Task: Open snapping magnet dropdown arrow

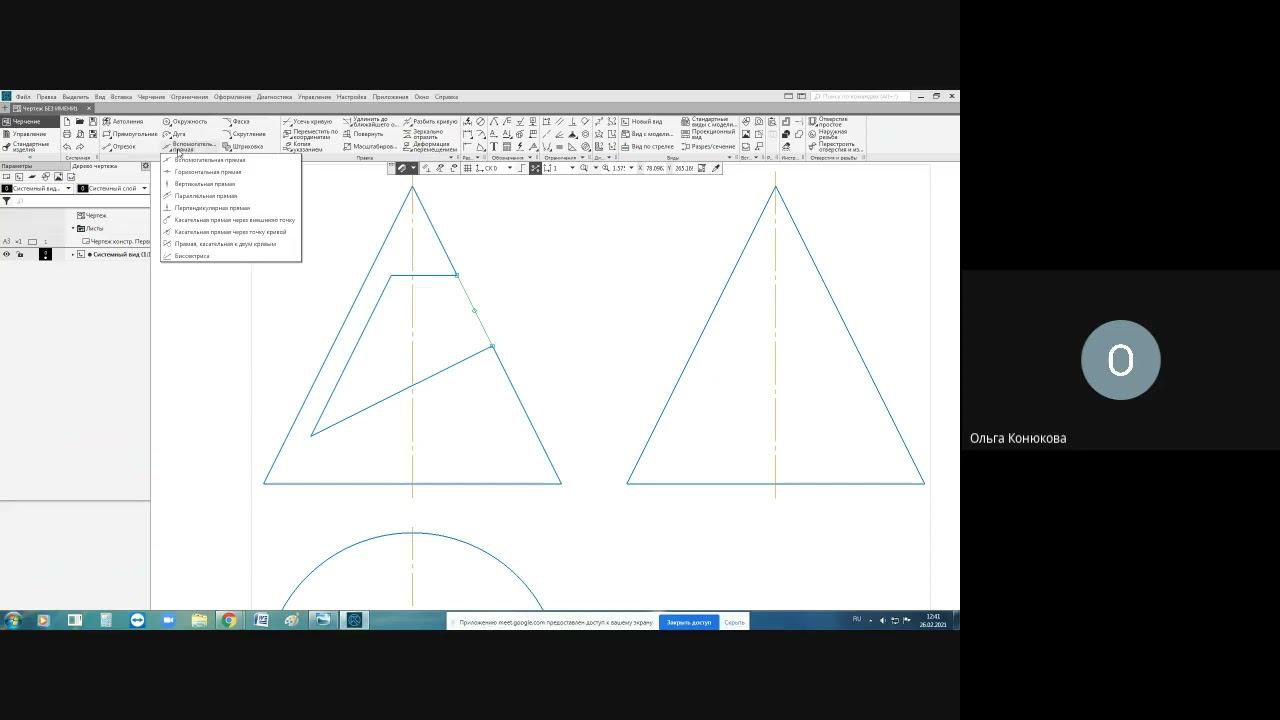Action: [413, 168]
